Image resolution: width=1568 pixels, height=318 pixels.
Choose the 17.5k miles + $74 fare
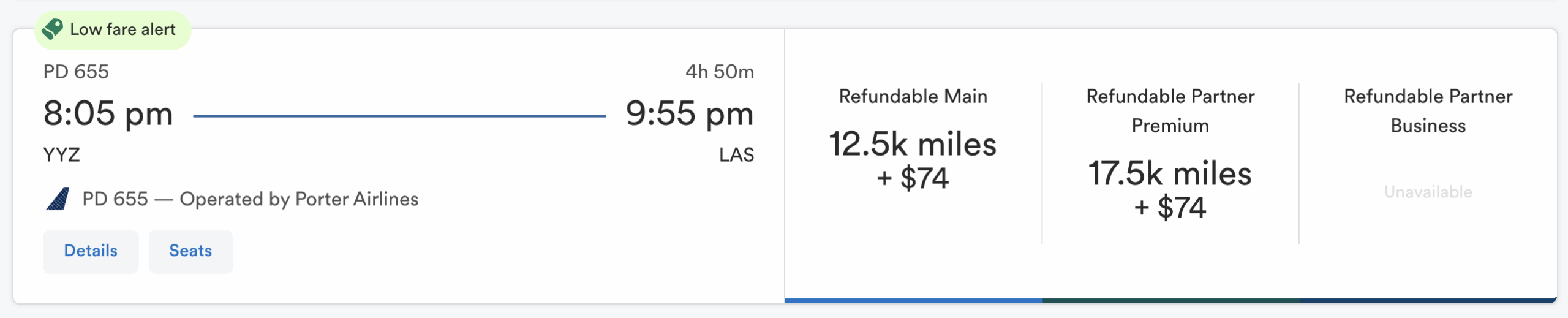(x=1170, y=190)
